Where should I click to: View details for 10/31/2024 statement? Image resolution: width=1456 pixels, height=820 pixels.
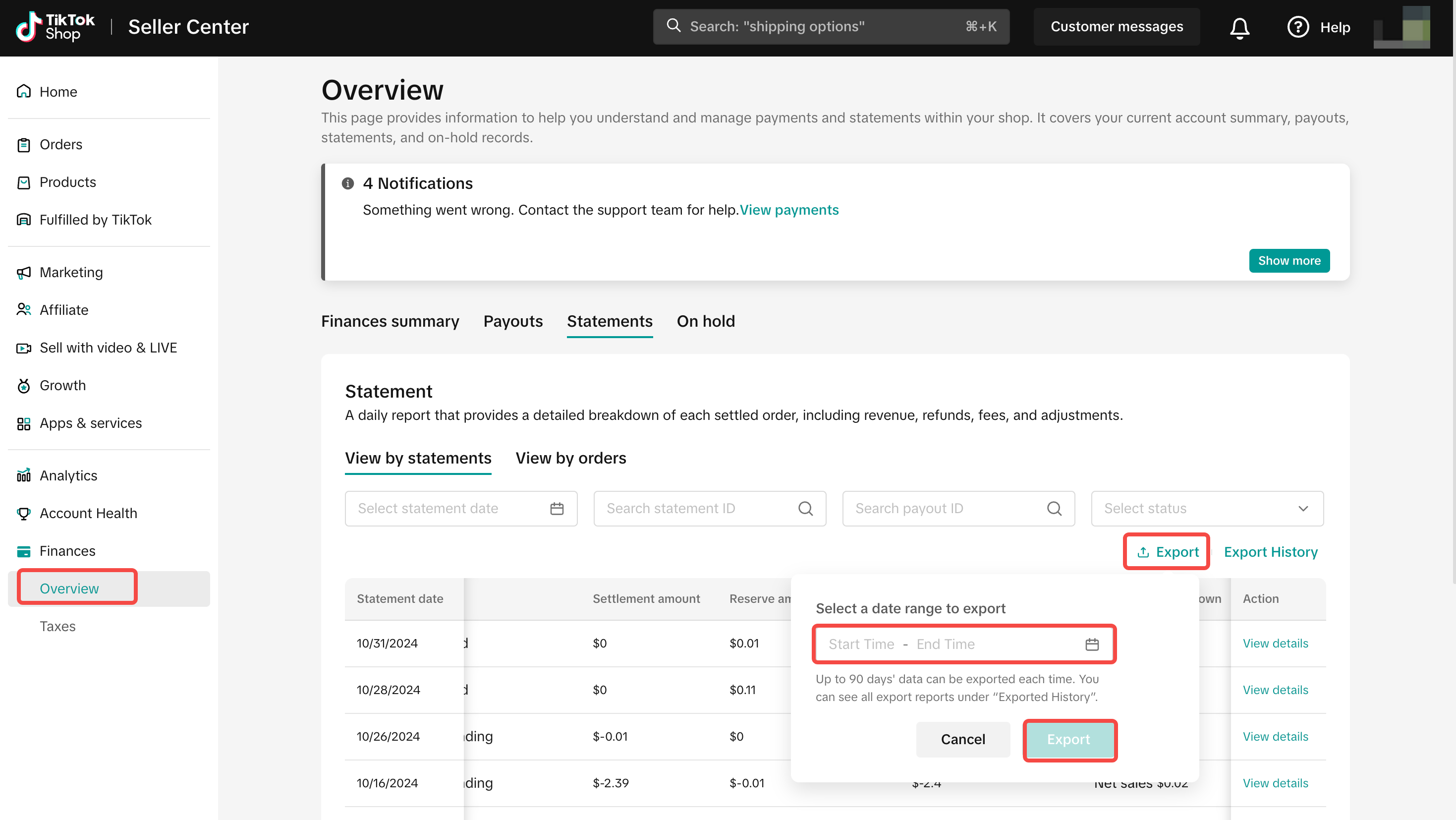tap(1275, 644)
